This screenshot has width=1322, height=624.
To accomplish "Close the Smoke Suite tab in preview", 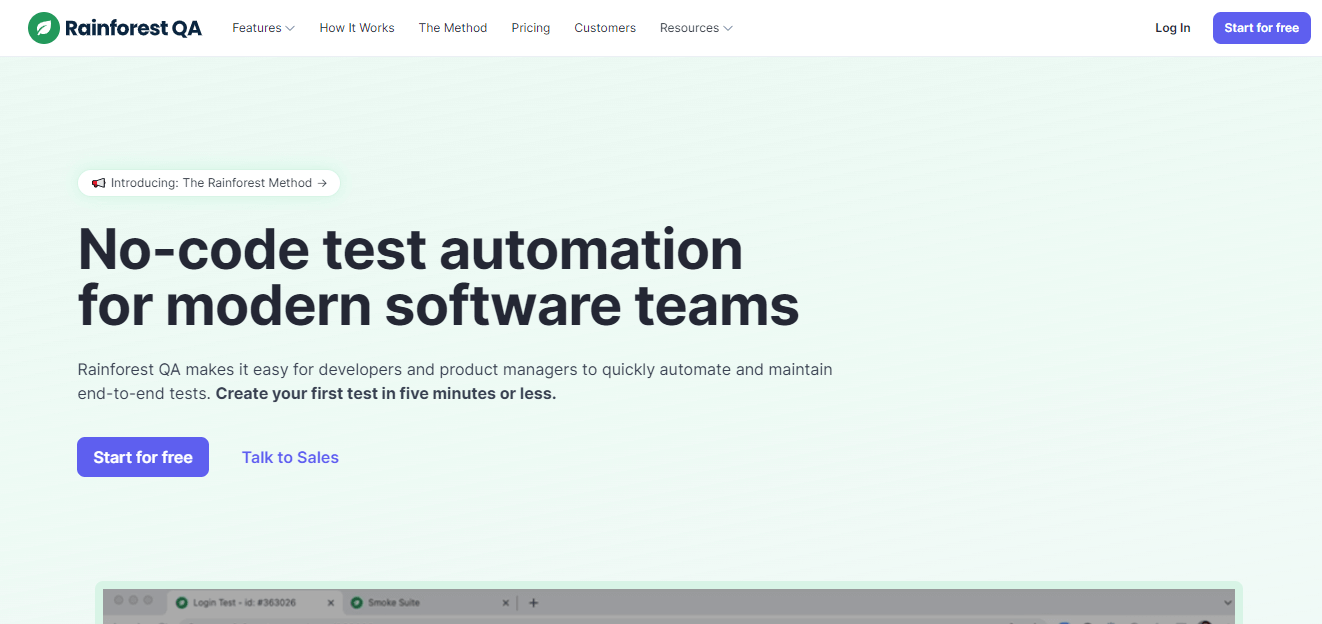I will click(506, 603).
